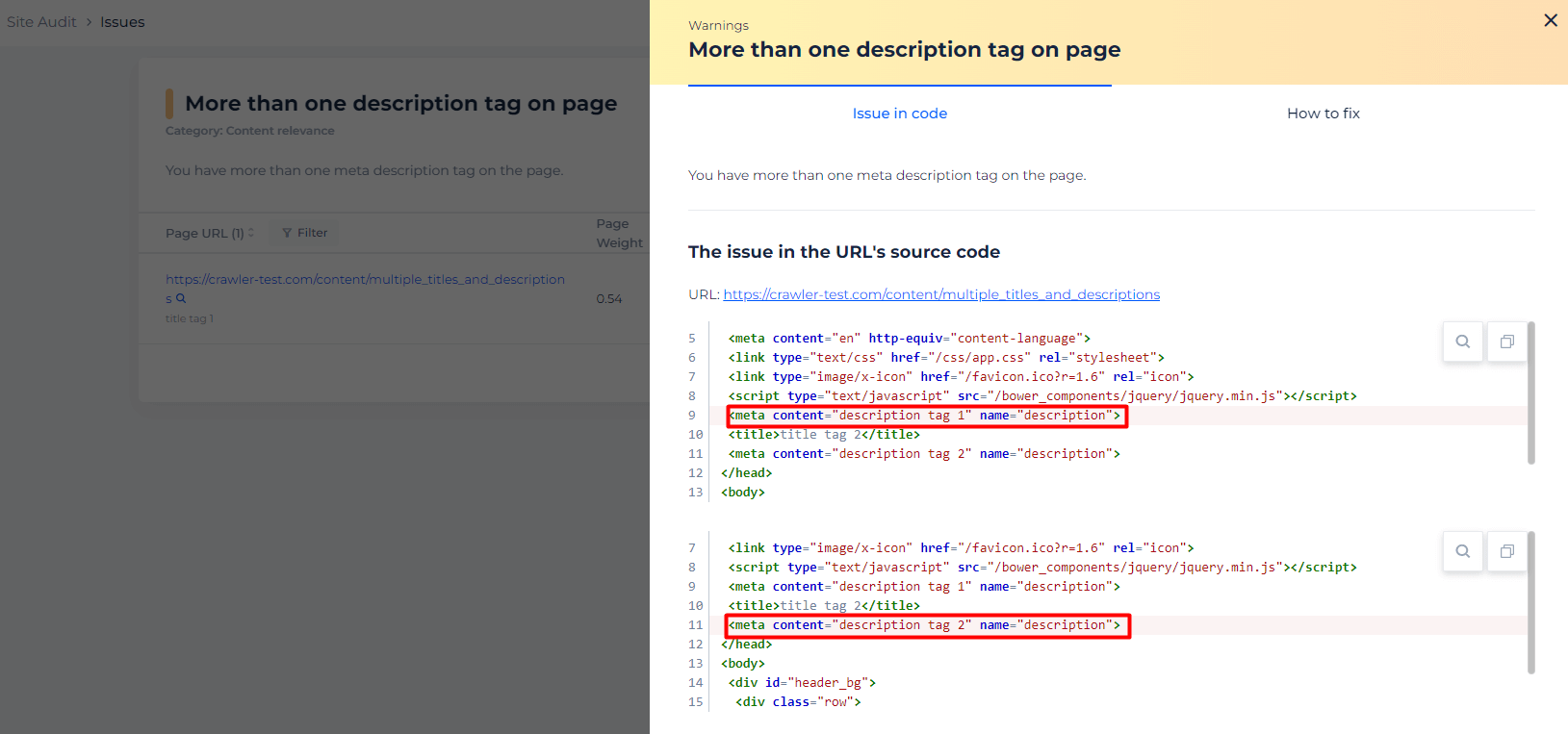Click the second code block scrollbar
This screenshot has width=1568, height=734.
click(1530, 602)
